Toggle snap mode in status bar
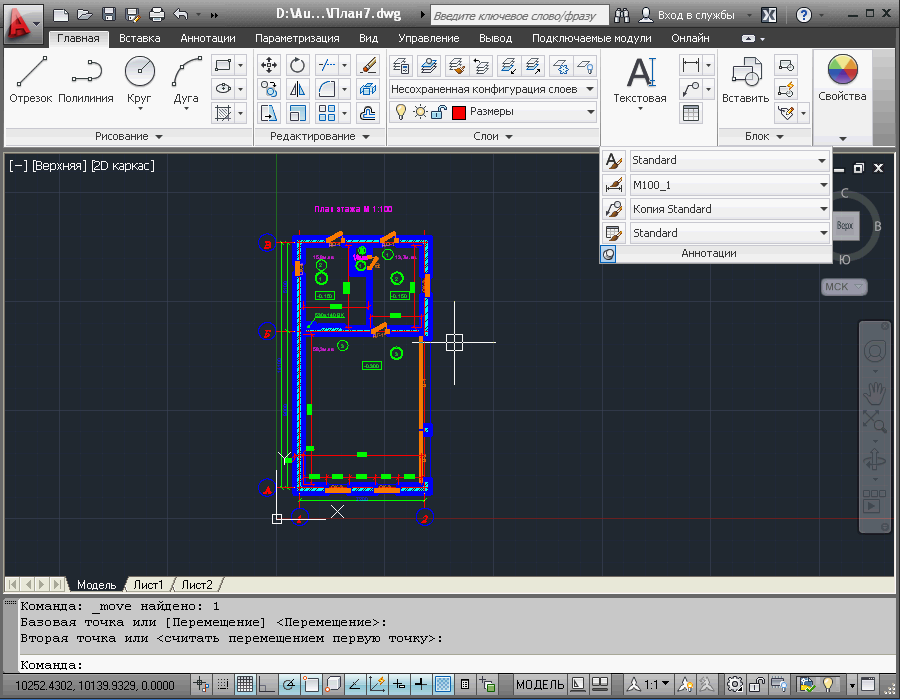900x700 pixels. (223, 684)
